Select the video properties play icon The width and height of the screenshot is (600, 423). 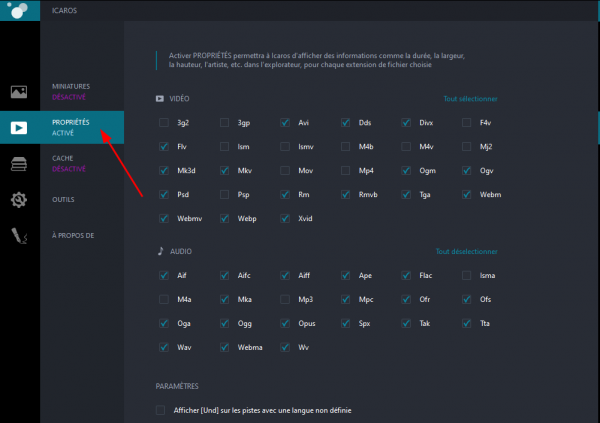pyautogui.click(x=19, y=127)
